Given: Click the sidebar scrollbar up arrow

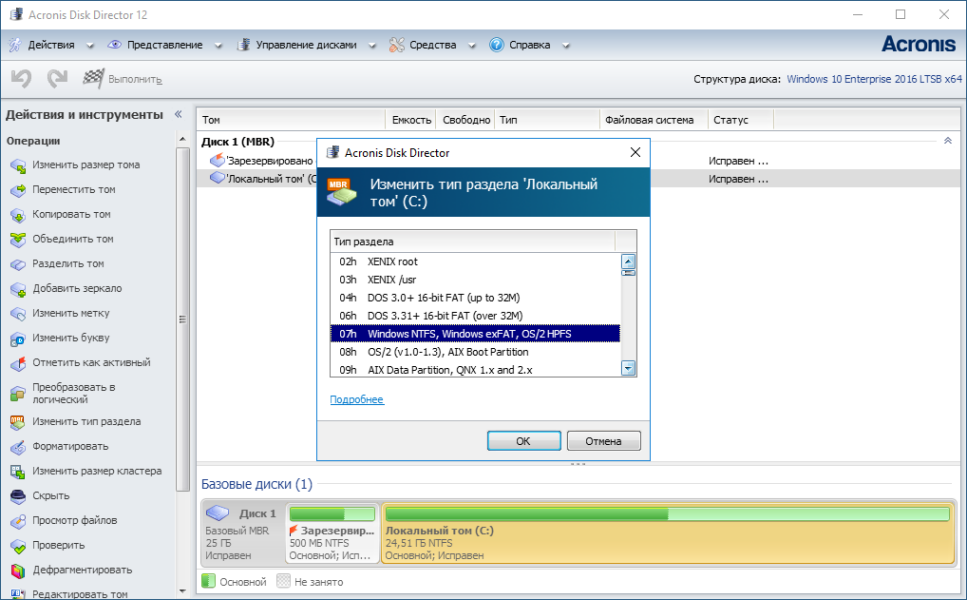Looking at the screenshot, I should 182,140.
